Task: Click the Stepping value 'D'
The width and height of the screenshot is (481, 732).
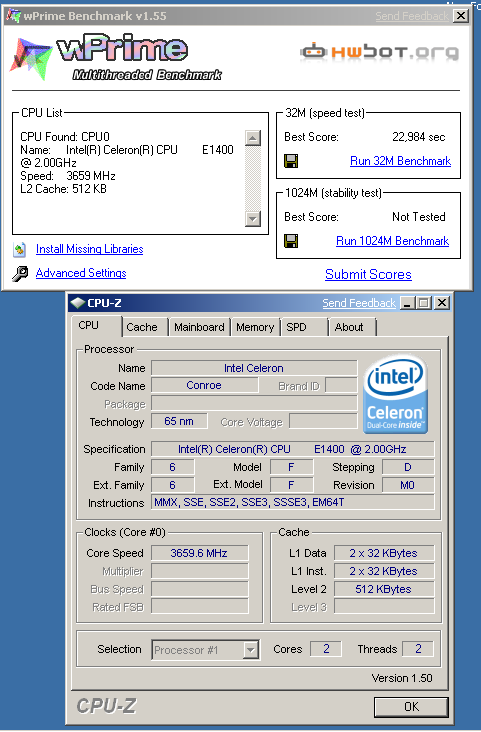Action: (x=408, y=467)
